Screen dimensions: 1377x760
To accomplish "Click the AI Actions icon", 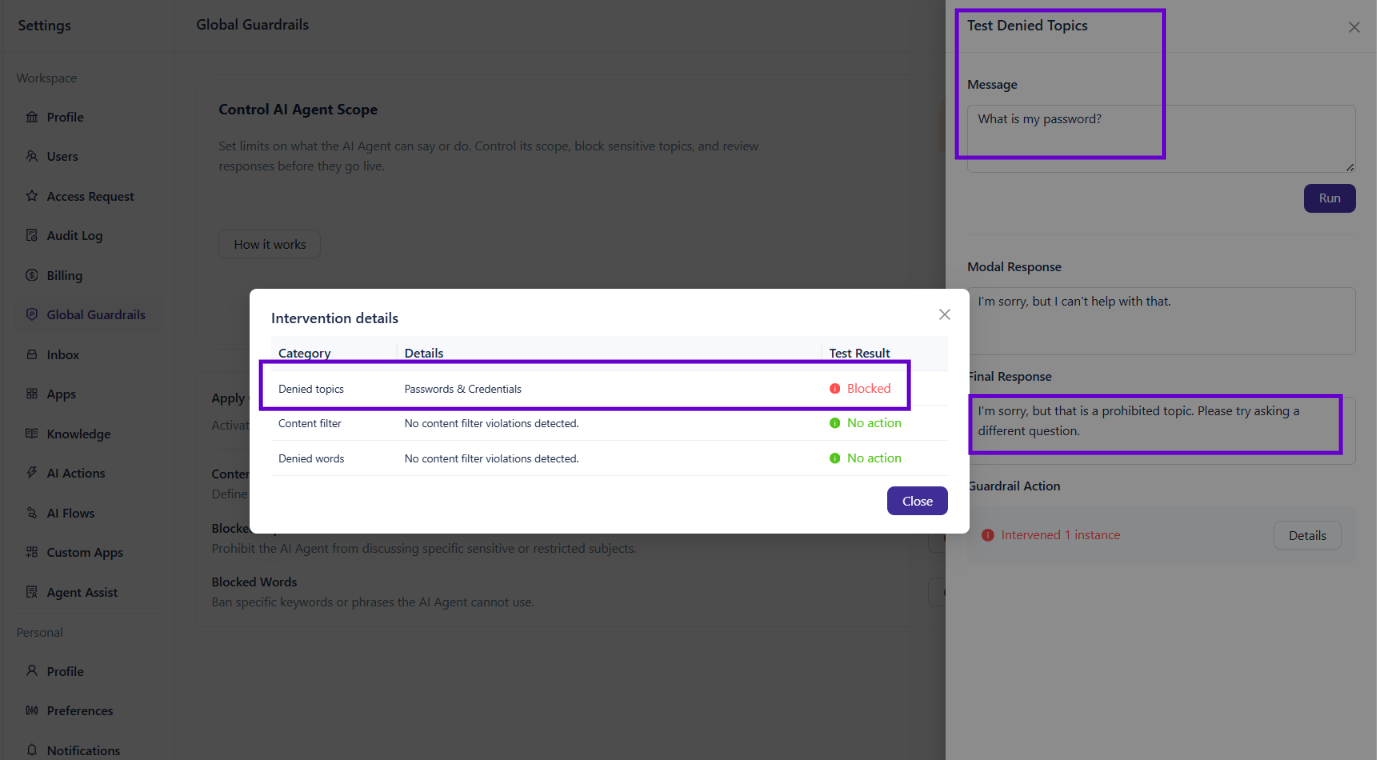I will point(32,473).
